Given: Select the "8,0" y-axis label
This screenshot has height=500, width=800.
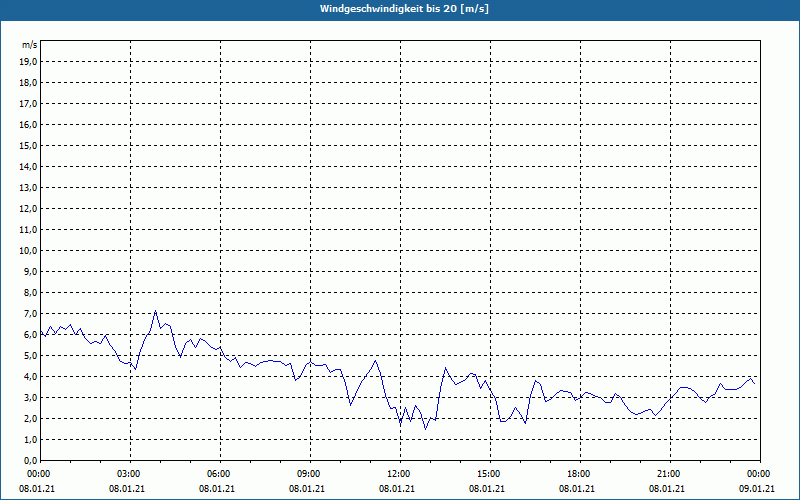Looking at the screenshot, I should pyautogui.click(x=30, y=292).
